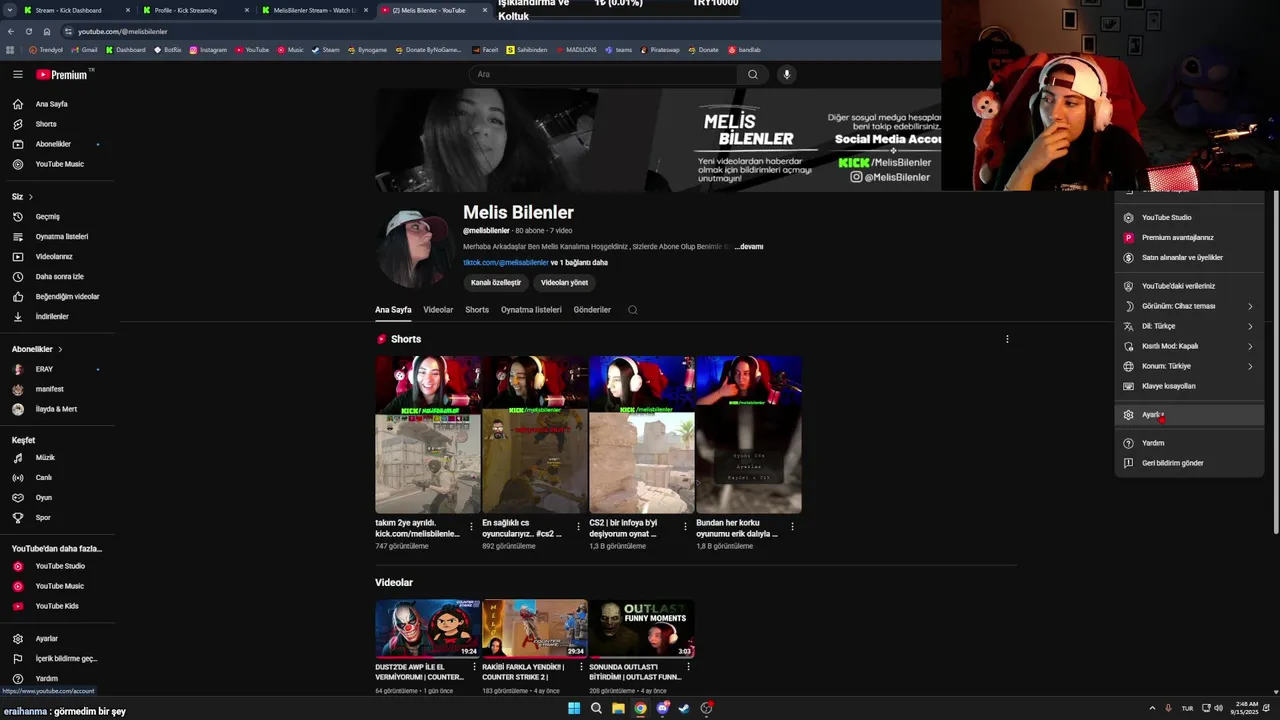
Task: Click the YouTube search input field
Action: point(603,74)
